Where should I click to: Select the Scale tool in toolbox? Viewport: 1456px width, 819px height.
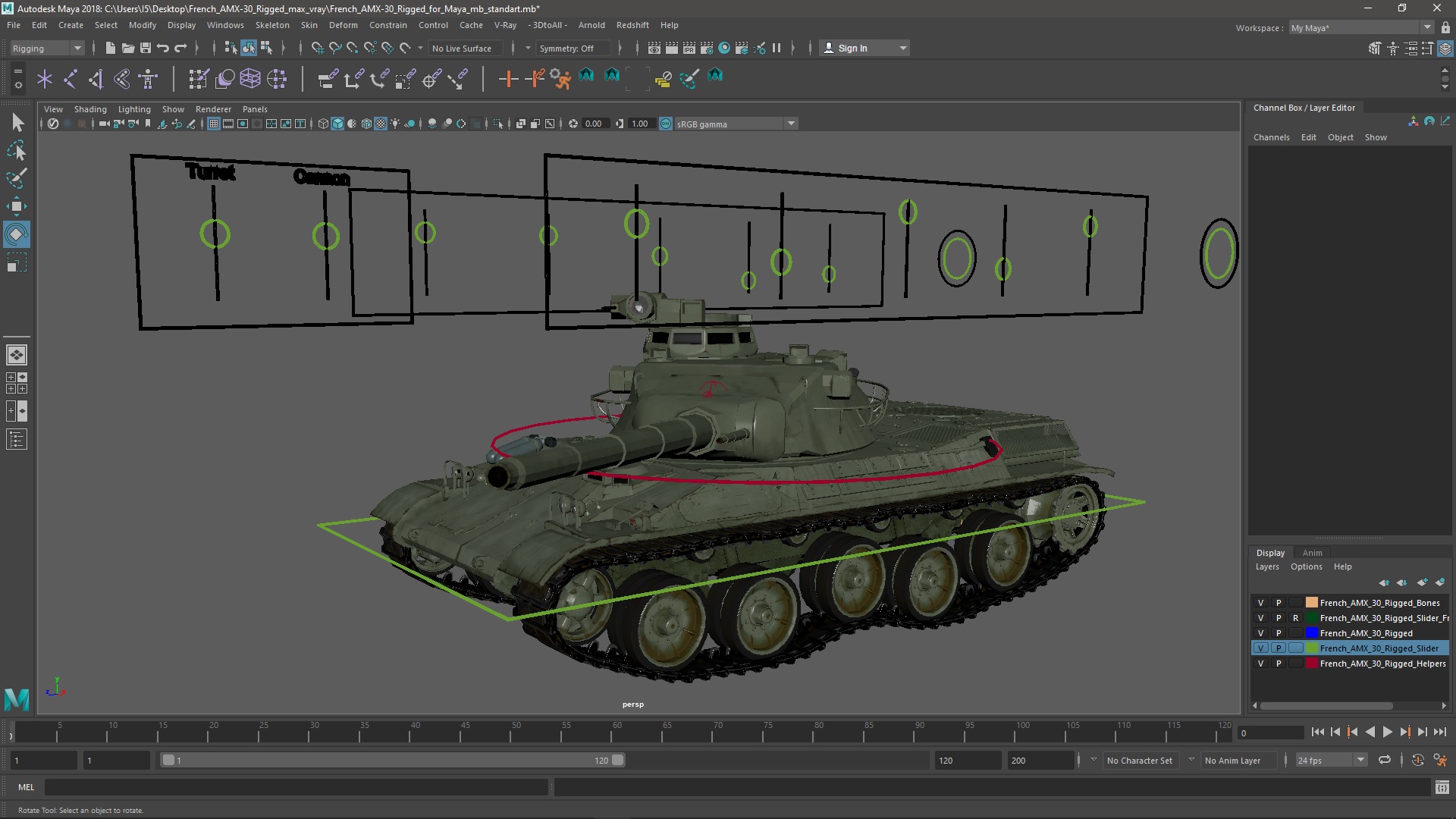[x=17, y=262]
